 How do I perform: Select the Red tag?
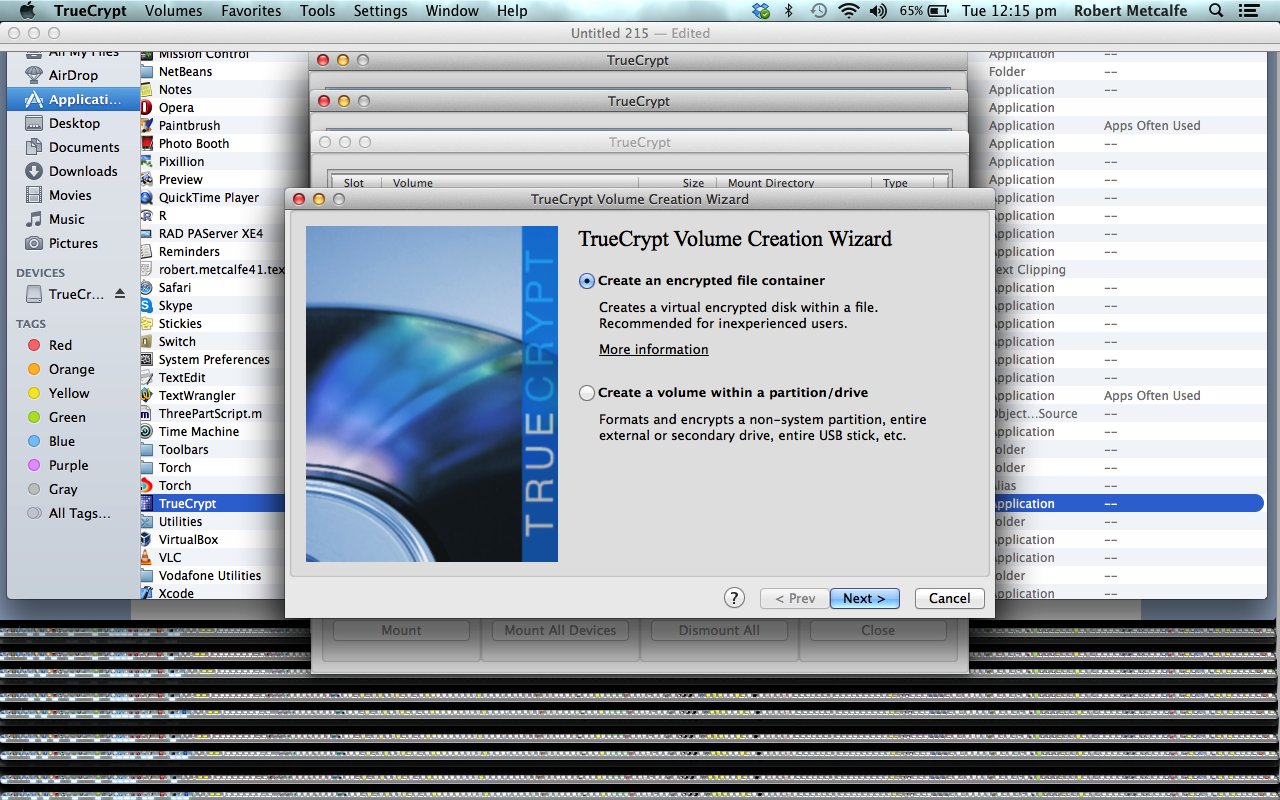pos(61,345)
